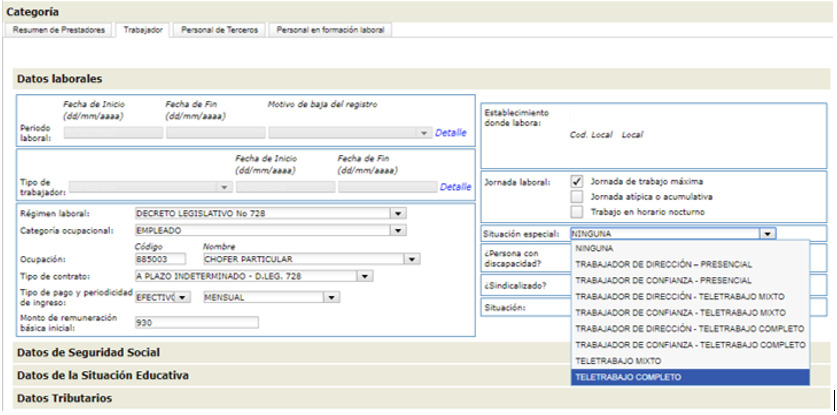Check Jornada atípica o acumulativa
The width and height of the screenshot is (837, 415).
pos(577,197)
